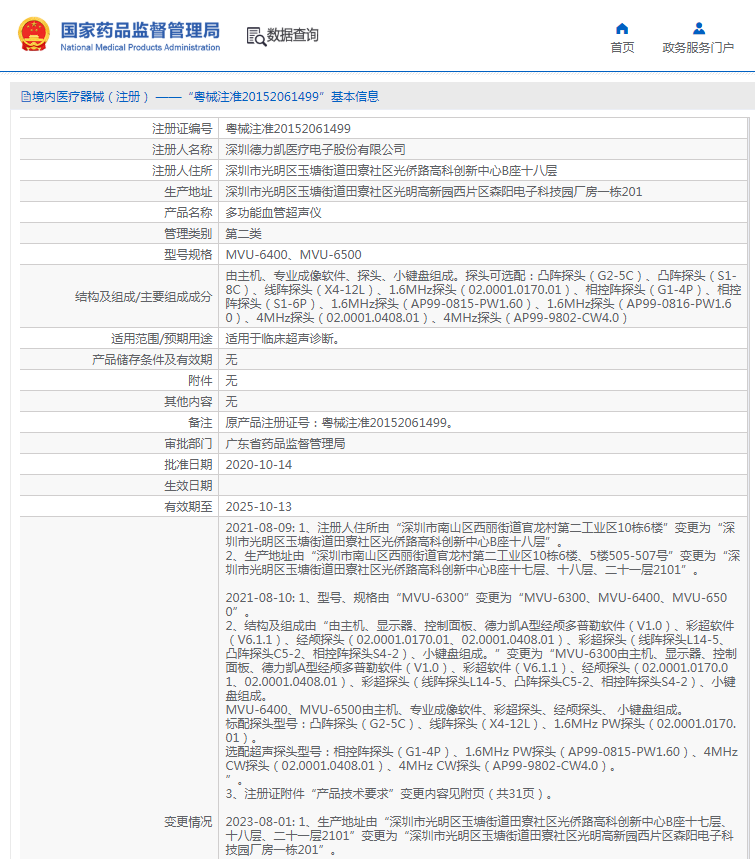
Task: Select the 备注 text 原产品注册证号
Action: click(340, 423)
